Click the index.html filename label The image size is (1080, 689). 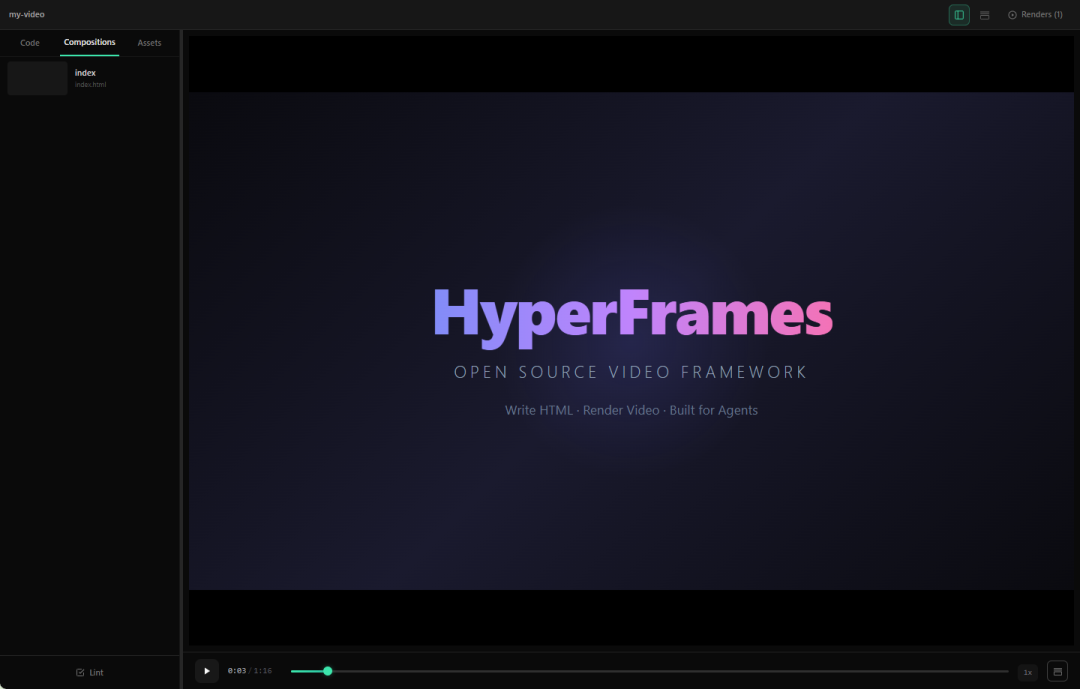90,85
